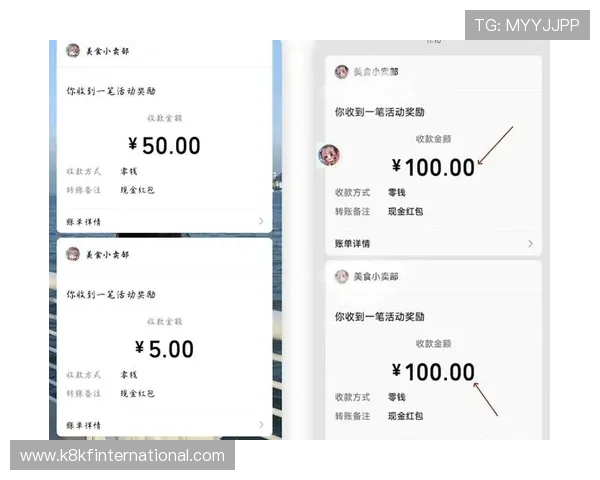The height and width of the screenshot is (480, 600).
Task: Select 现金红包 remark in the ¥5.00 card
Action: click(137, 393)
